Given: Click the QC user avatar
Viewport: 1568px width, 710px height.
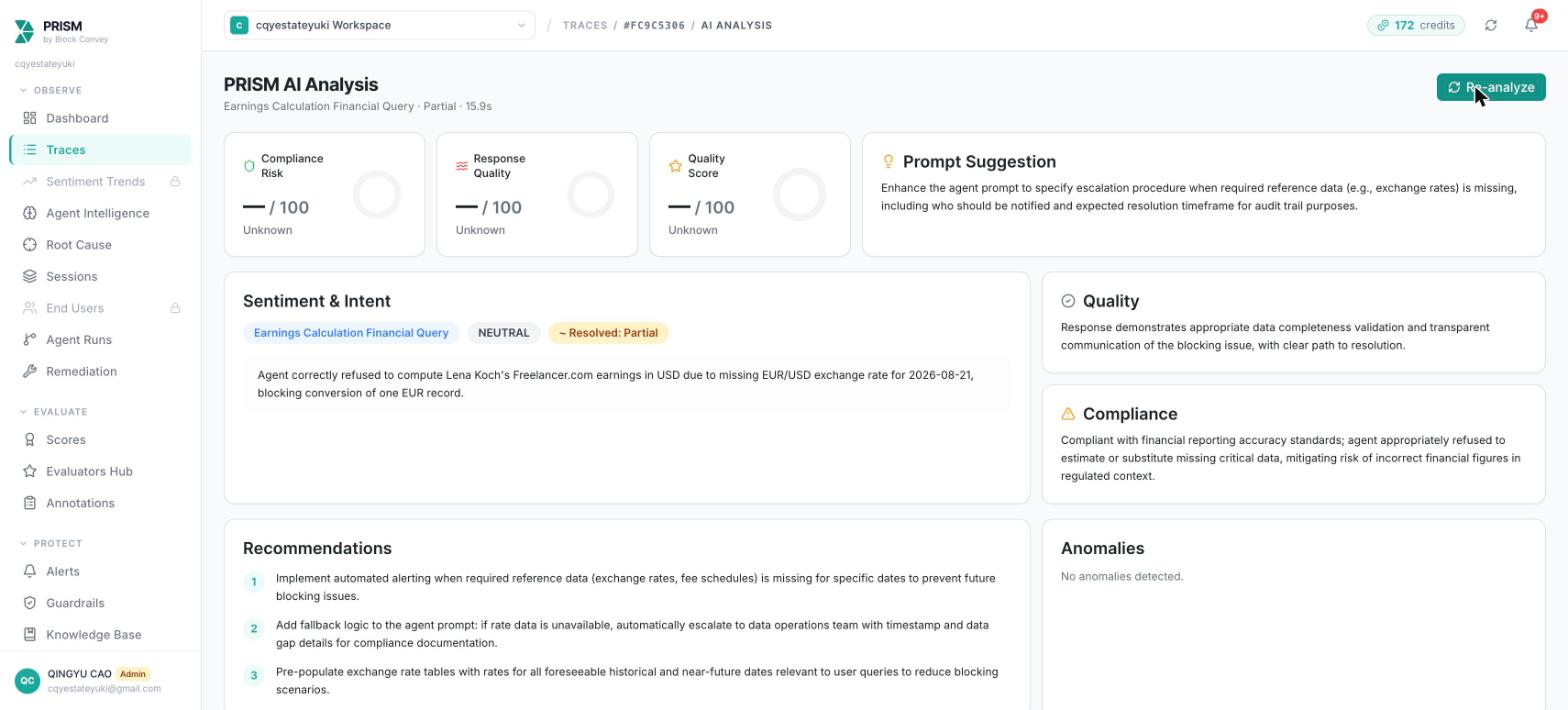Looking at the screenshot, I should (x=27, y=681).
